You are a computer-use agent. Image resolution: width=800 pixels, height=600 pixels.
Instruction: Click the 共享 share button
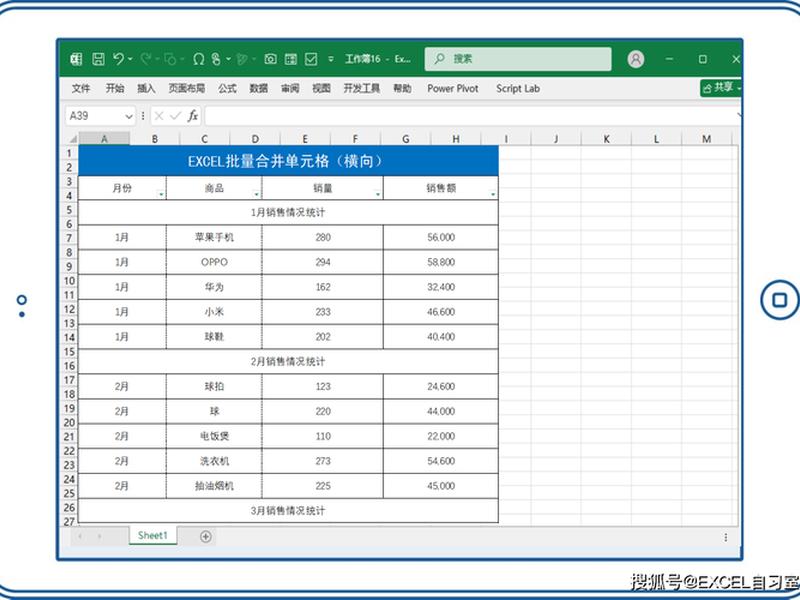point(721,88)
